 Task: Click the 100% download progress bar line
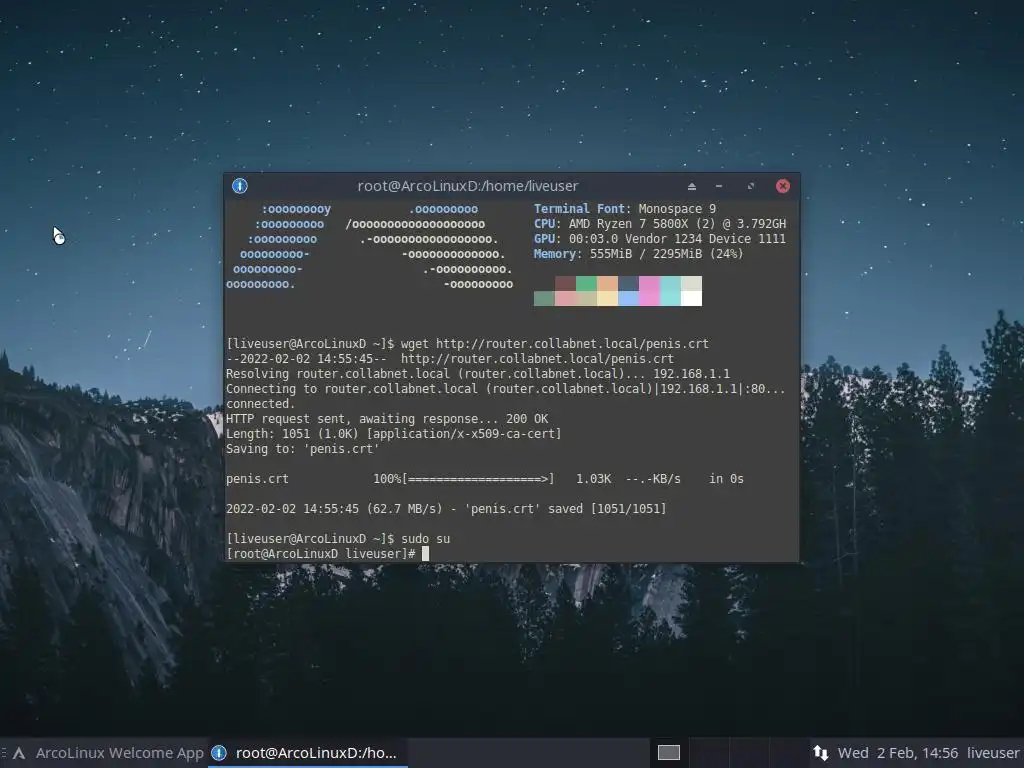485,479
